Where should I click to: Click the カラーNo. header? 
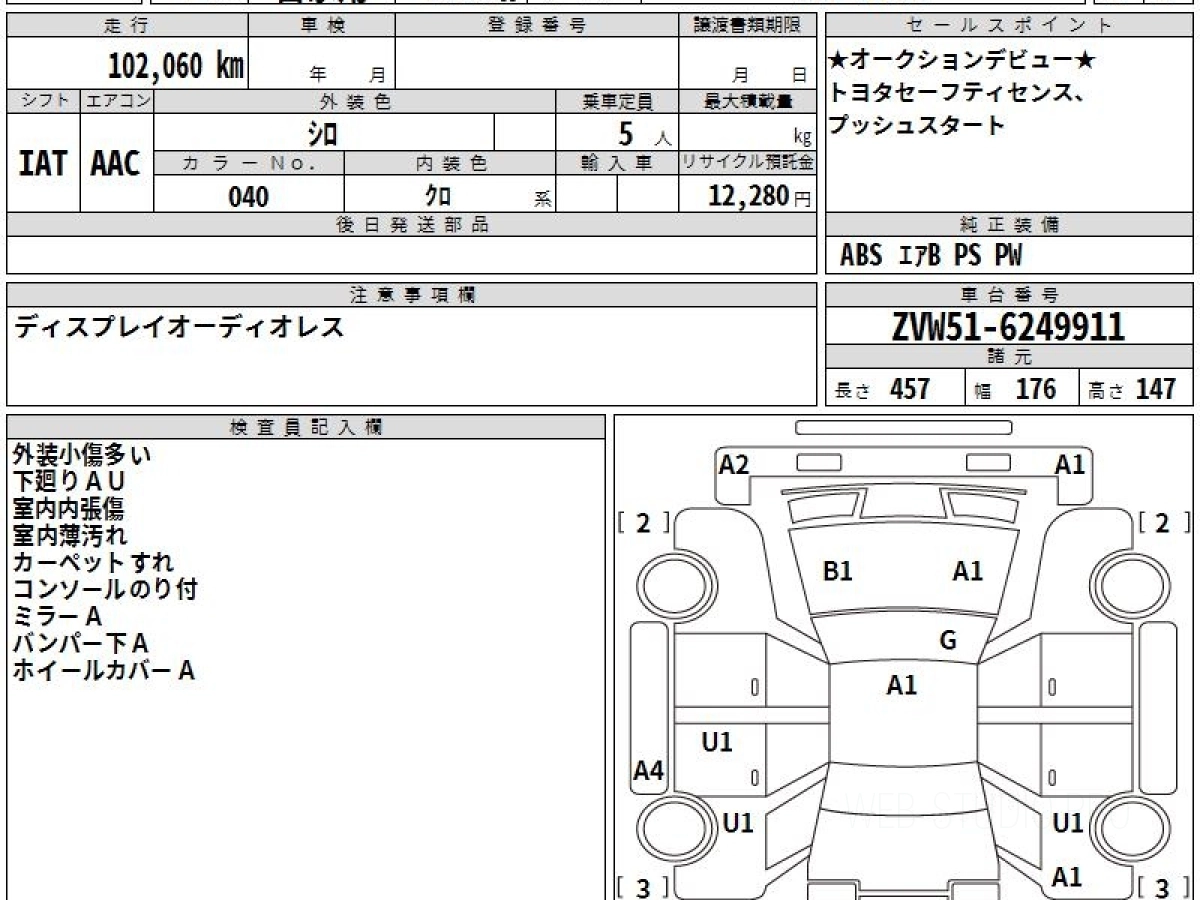[x=249, y=163]
